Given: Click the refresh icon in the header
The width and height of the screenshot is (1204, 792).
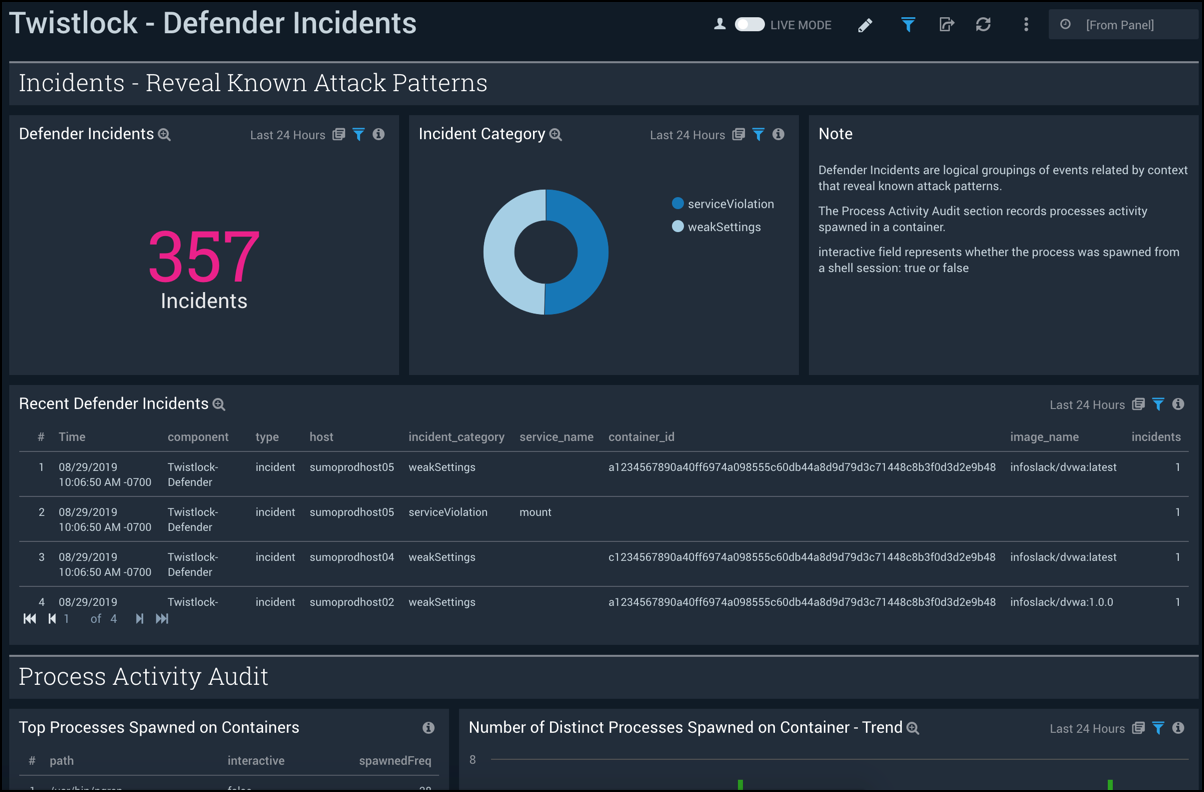Looking at the screenshot, I should point(983,24).
